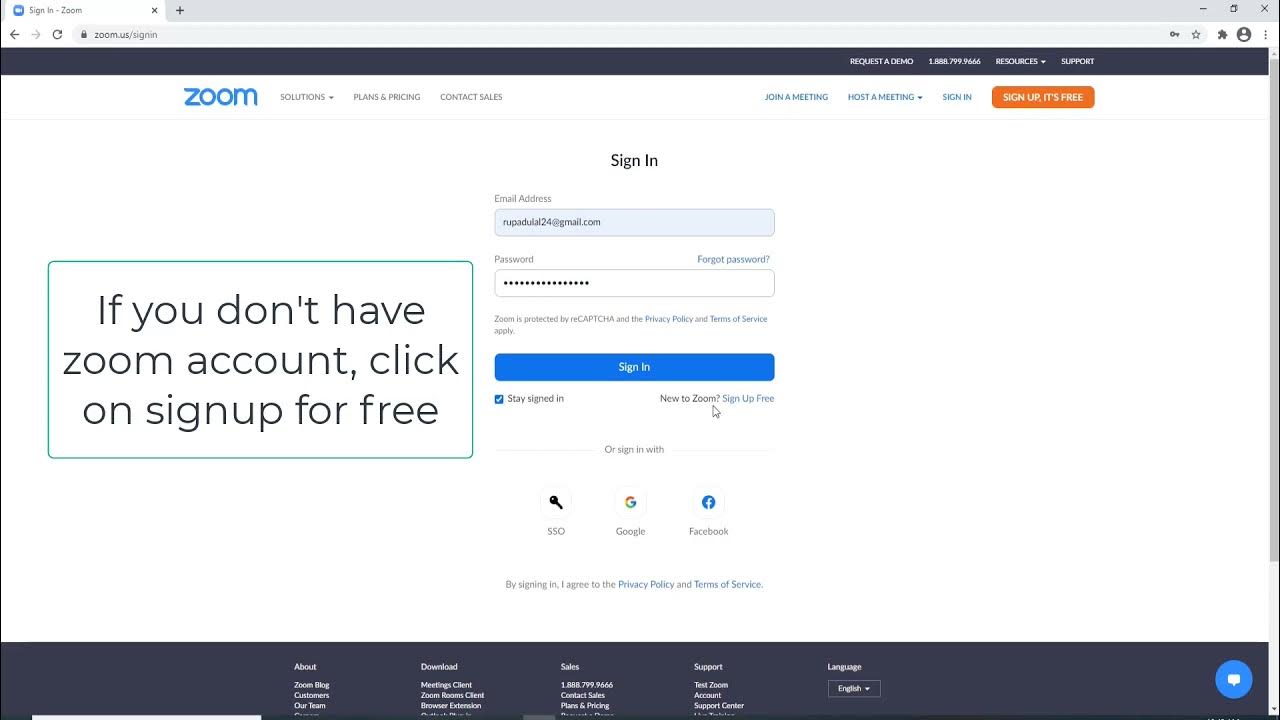The image size is (1280, 720).
Task: Open the English language dropdown in footer
Action: [x=854, y=688]
